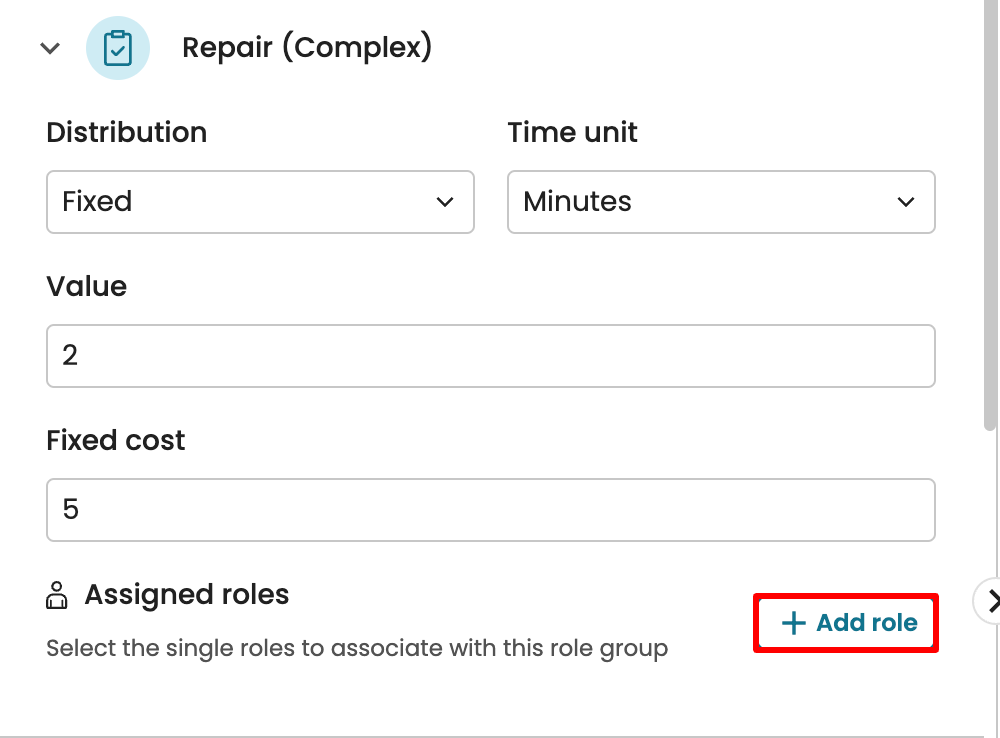This screenshot has width=1000, height=738.
Task: Click the plus icon beside Add role
Action: (x=793, y=624)
